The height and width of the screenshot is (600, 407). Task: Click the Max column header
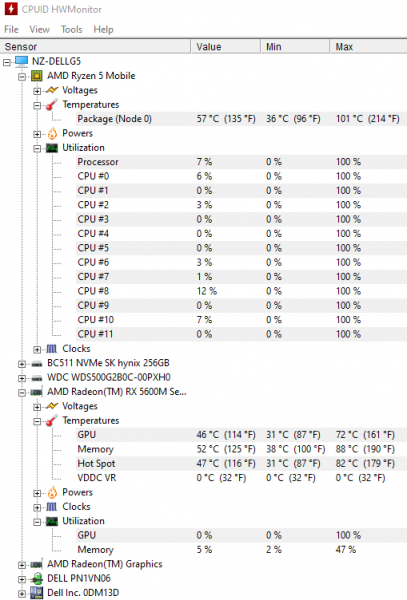[x=368, y=47]
